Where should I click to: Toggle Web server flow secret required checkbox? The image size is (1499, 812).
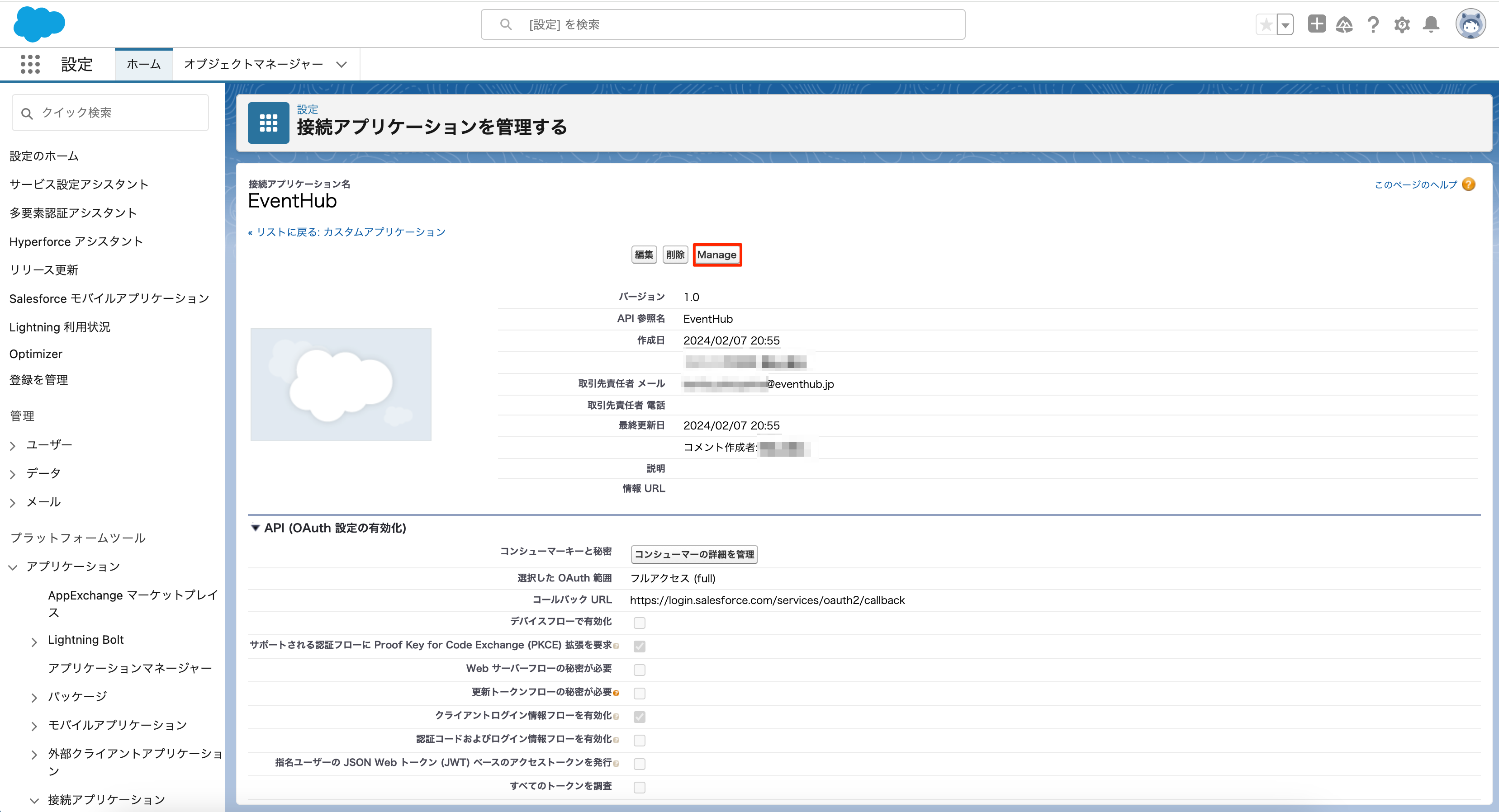pyautogui.click(x=640, y=670)
